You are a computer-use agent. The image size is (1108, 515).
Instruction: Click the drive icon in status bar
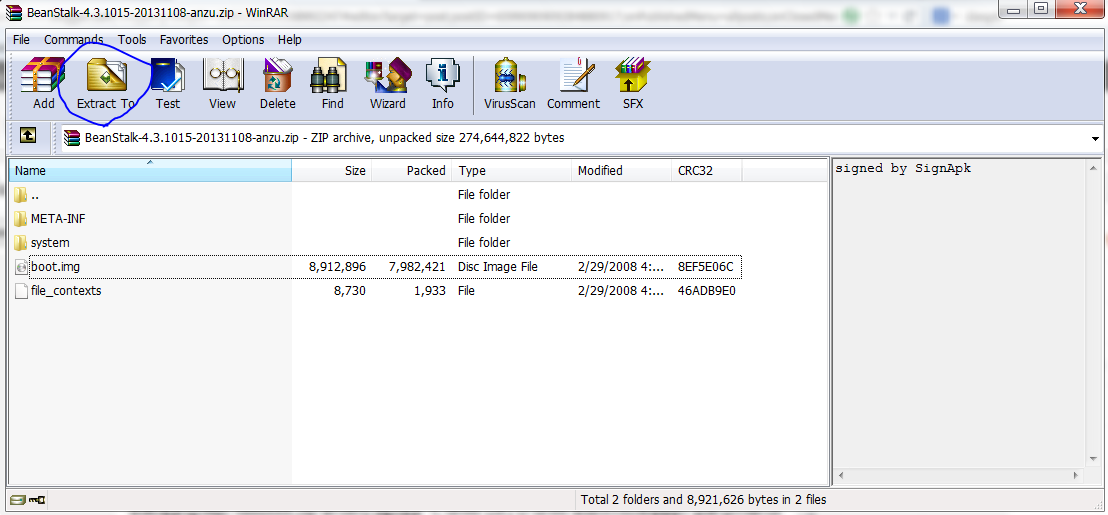click(17, 499)
